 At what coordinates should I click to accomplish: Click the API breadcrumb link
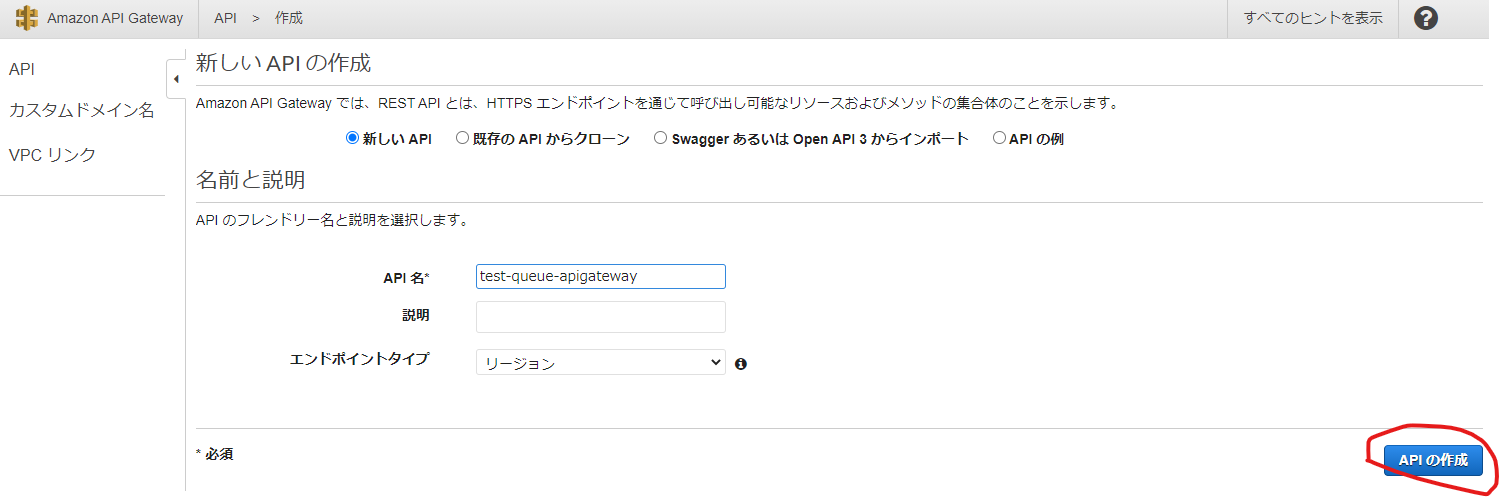click(x=225, y=18)
